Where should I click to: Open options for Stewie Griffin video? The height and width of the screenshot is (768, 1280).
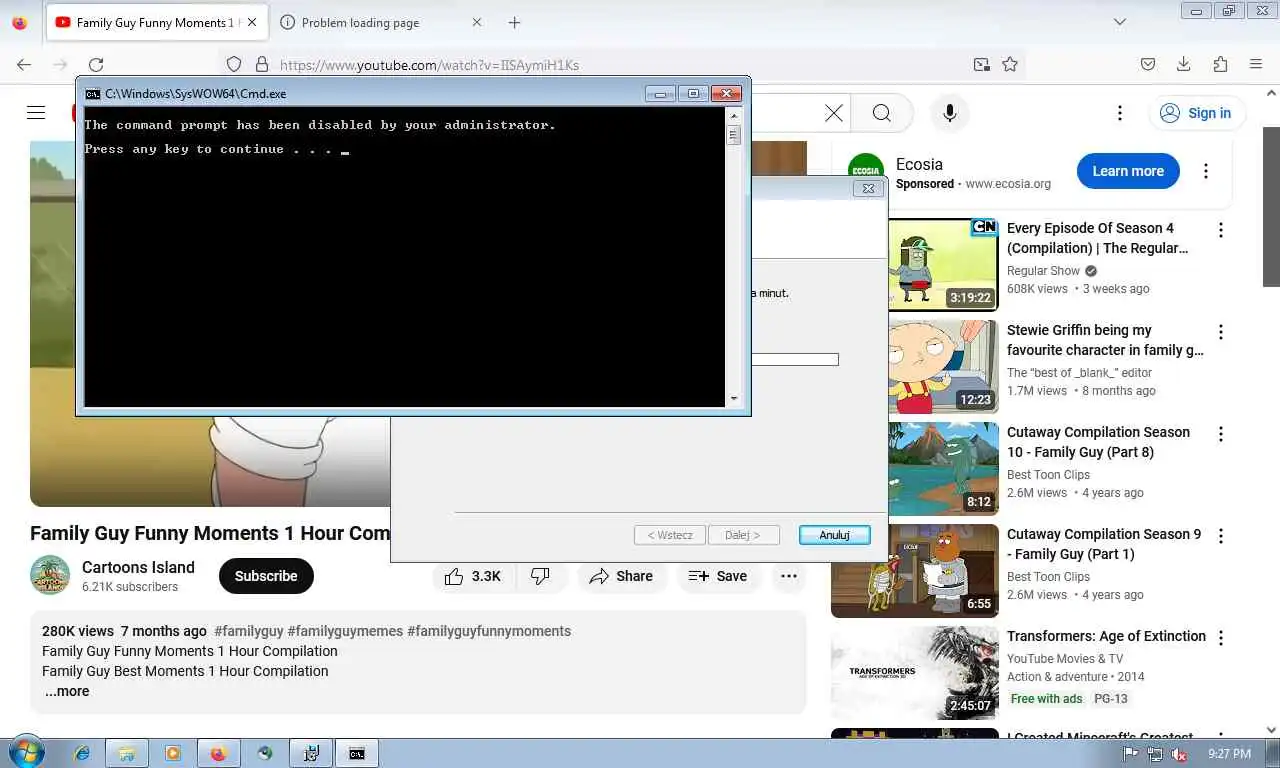click(x=1220, y=332)
